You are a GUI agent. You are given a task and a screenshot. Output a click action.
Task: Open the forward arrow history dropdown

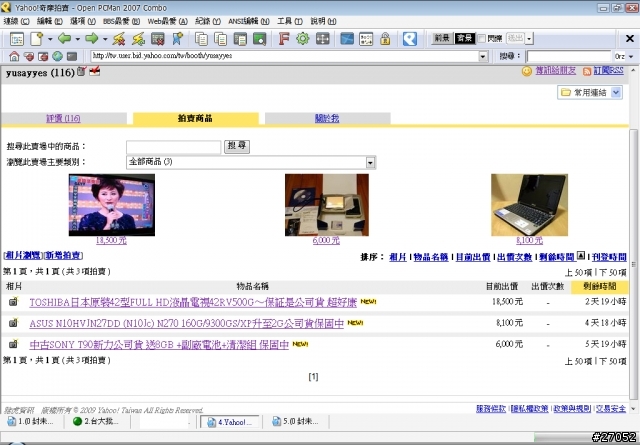point(105,39)
